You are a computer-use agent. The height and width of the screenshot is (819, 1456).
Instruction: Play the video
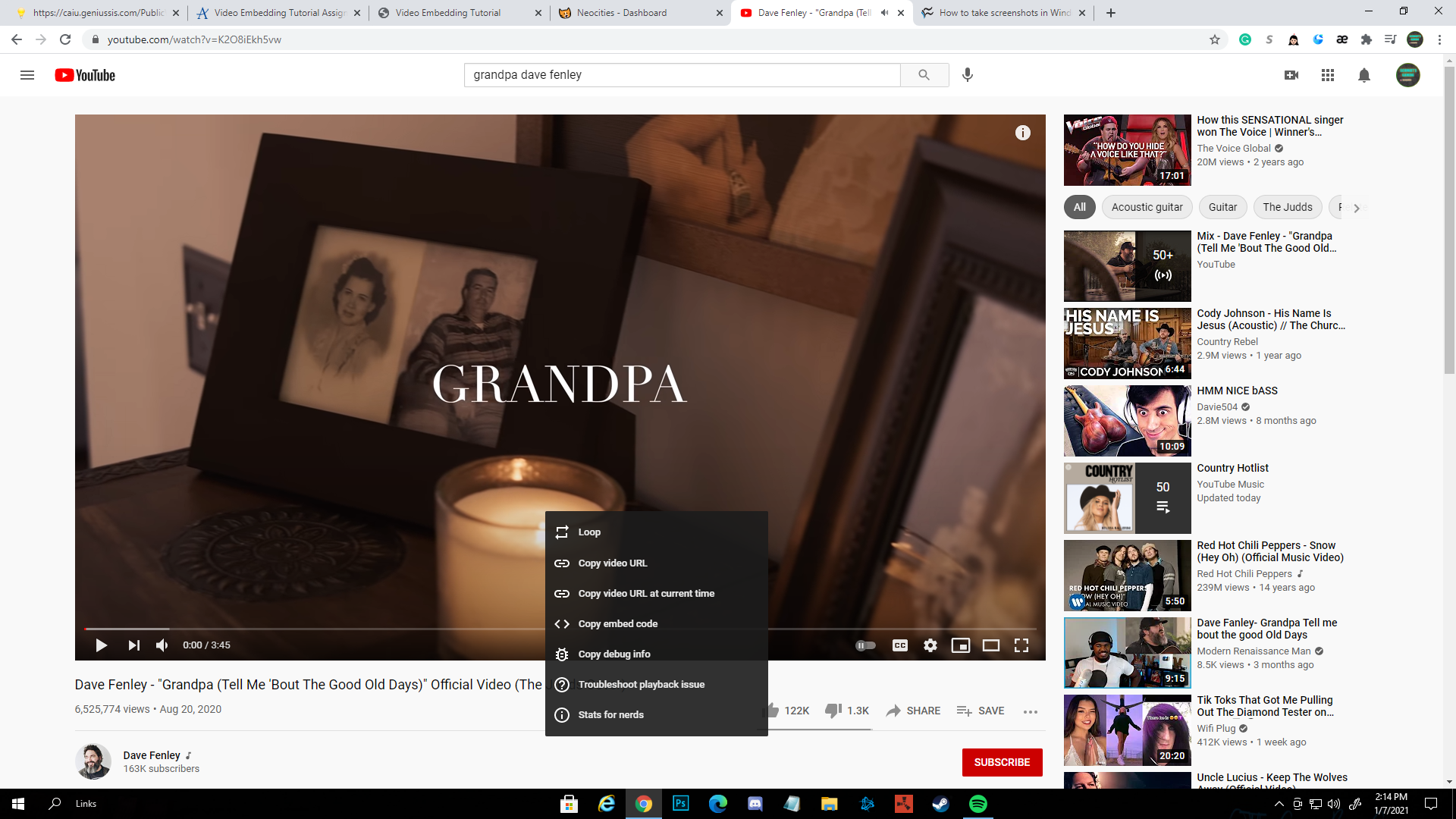(101, 645)
